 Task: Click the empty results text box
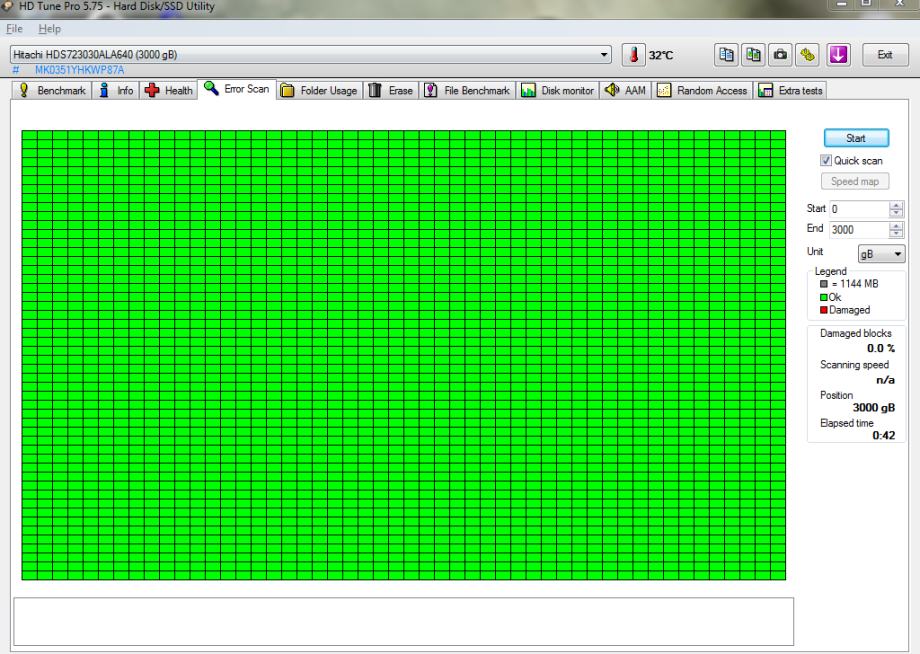point(404,622)
